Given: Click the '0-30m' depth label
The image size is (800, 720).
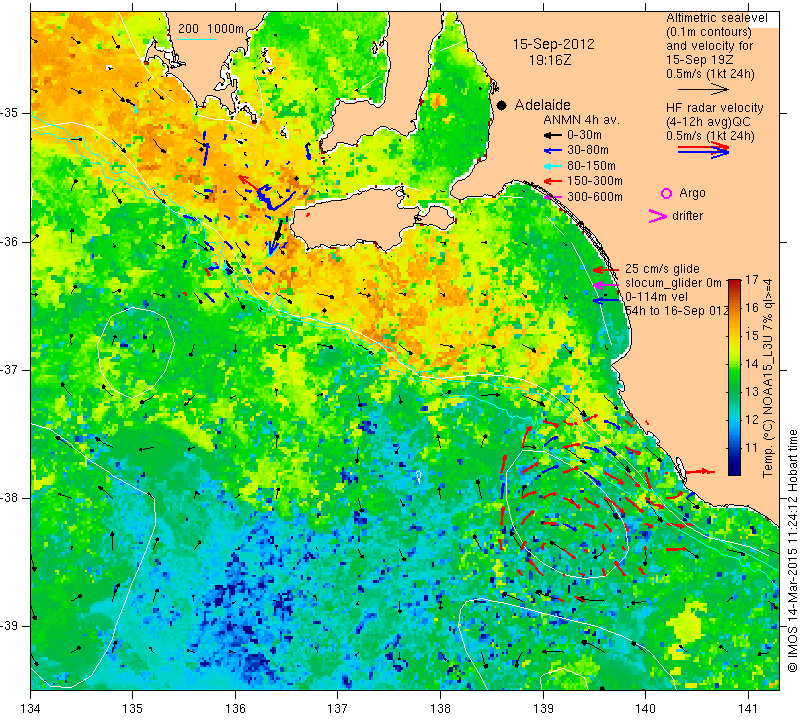Looking at the screenshot, I should coord(584,135).
